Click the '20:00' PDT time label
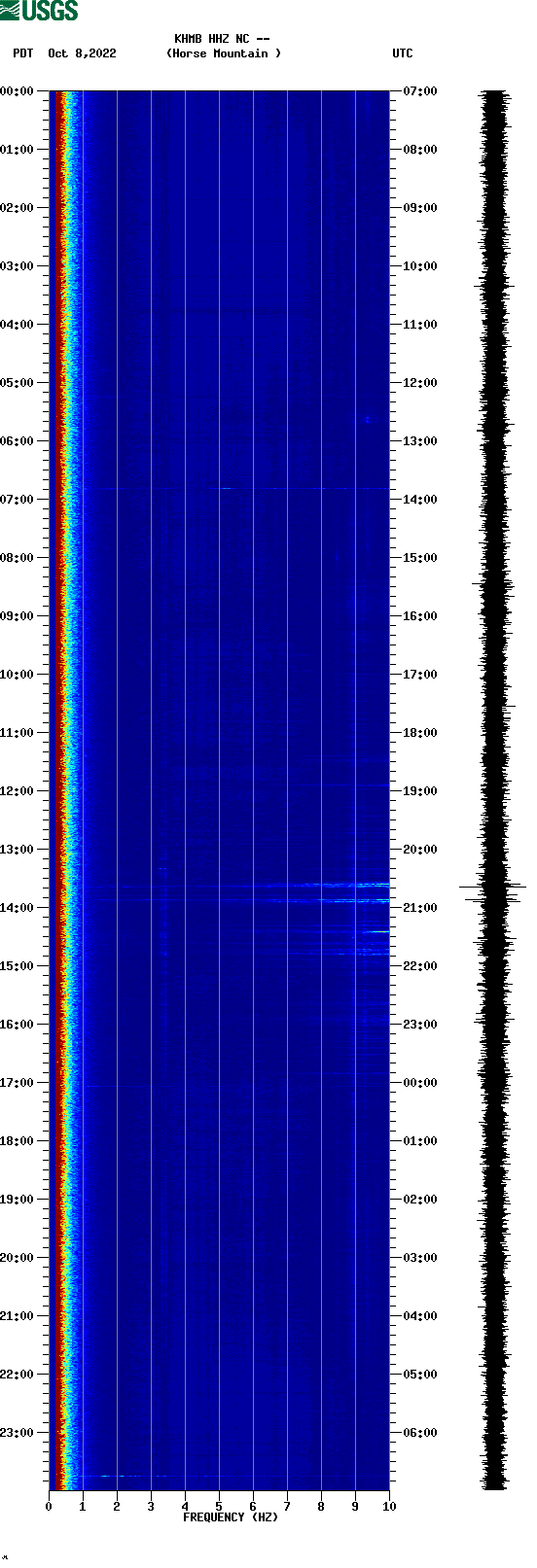The image size is (537, 1568). [x=18, y=1258]
